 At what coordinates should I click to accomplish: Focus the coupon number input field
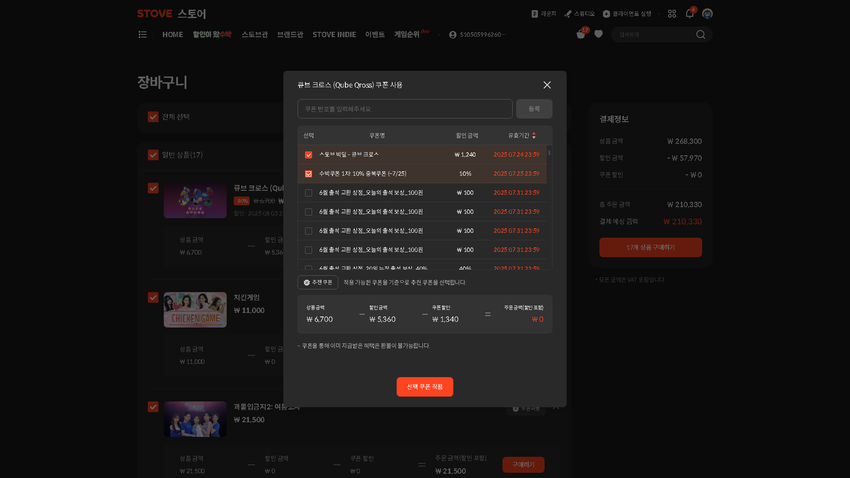point(405,109)
